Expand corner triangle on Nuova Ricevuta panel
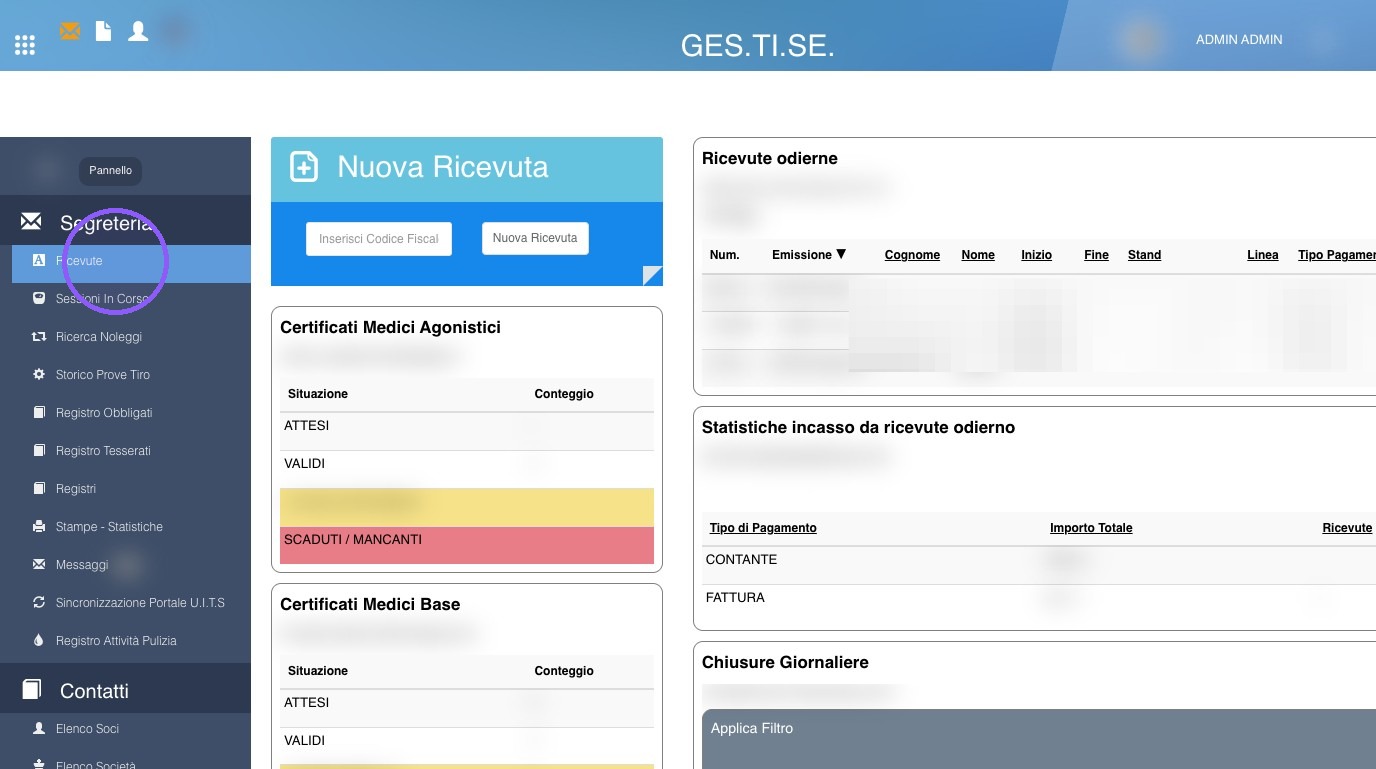The width and height of the screenshot is (1376, 769). coord(652,276)
